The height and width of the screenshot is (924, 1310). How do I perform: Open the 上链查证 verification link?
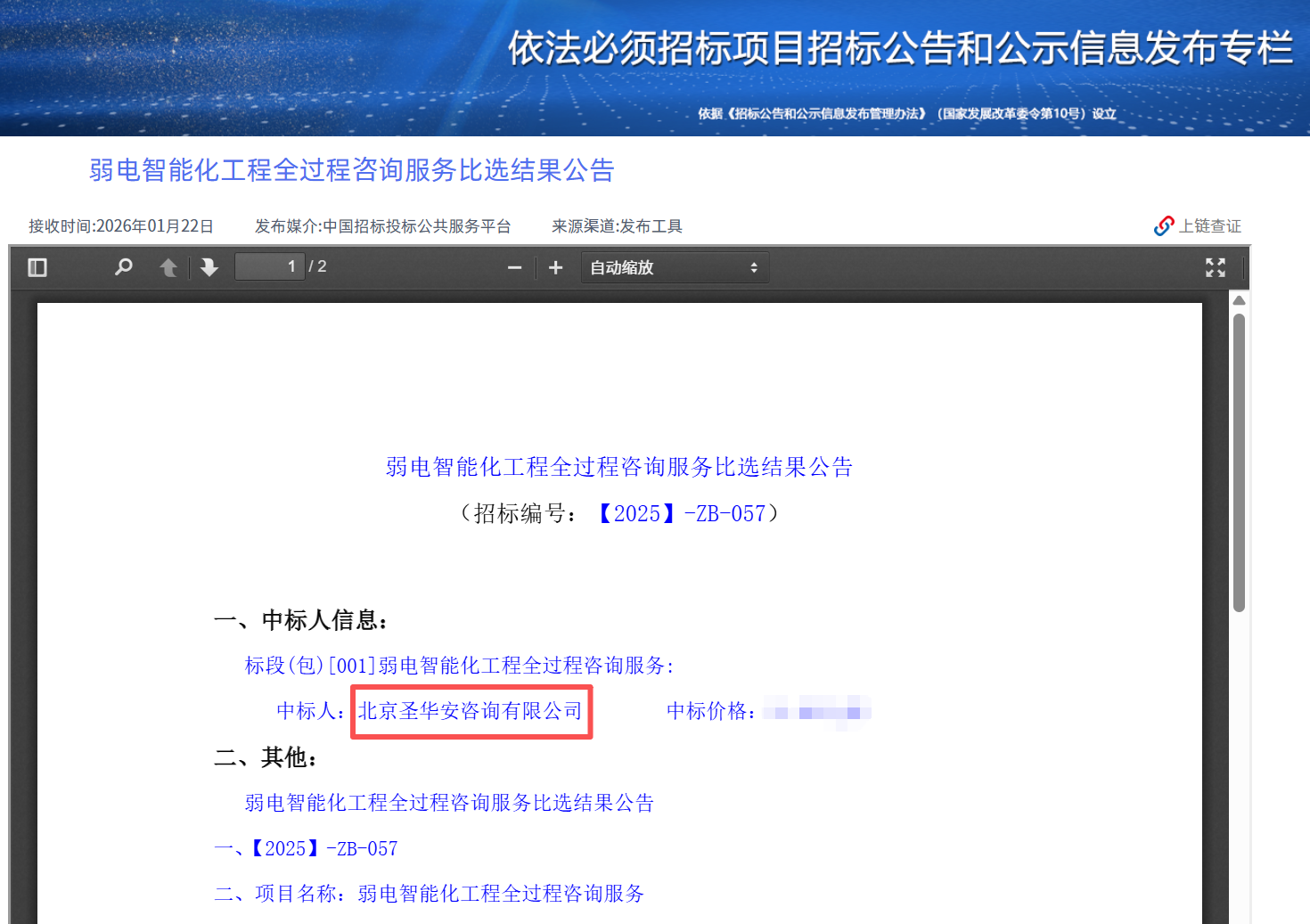click(x=1210, y=225)
